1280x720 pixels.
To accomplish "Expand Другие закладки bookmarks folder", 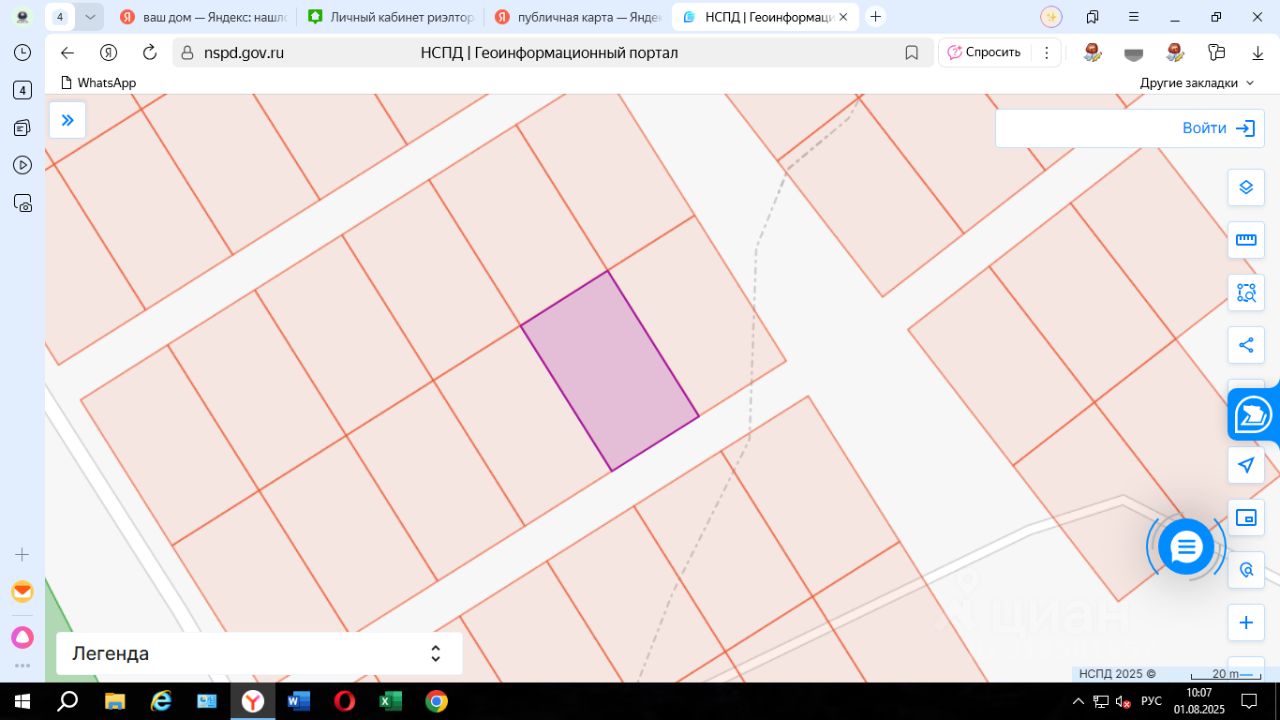I will (x=1197, y=83).
